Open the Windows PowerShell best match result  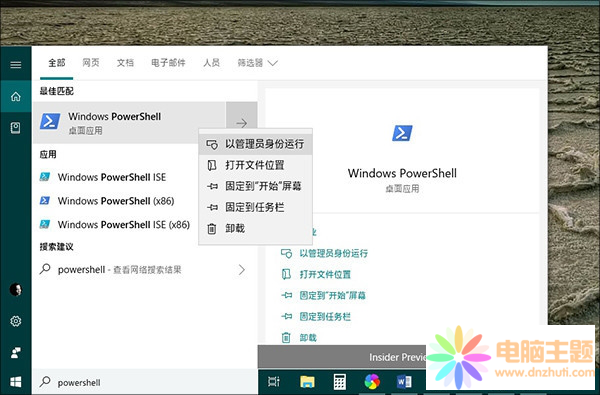[129, 123]
